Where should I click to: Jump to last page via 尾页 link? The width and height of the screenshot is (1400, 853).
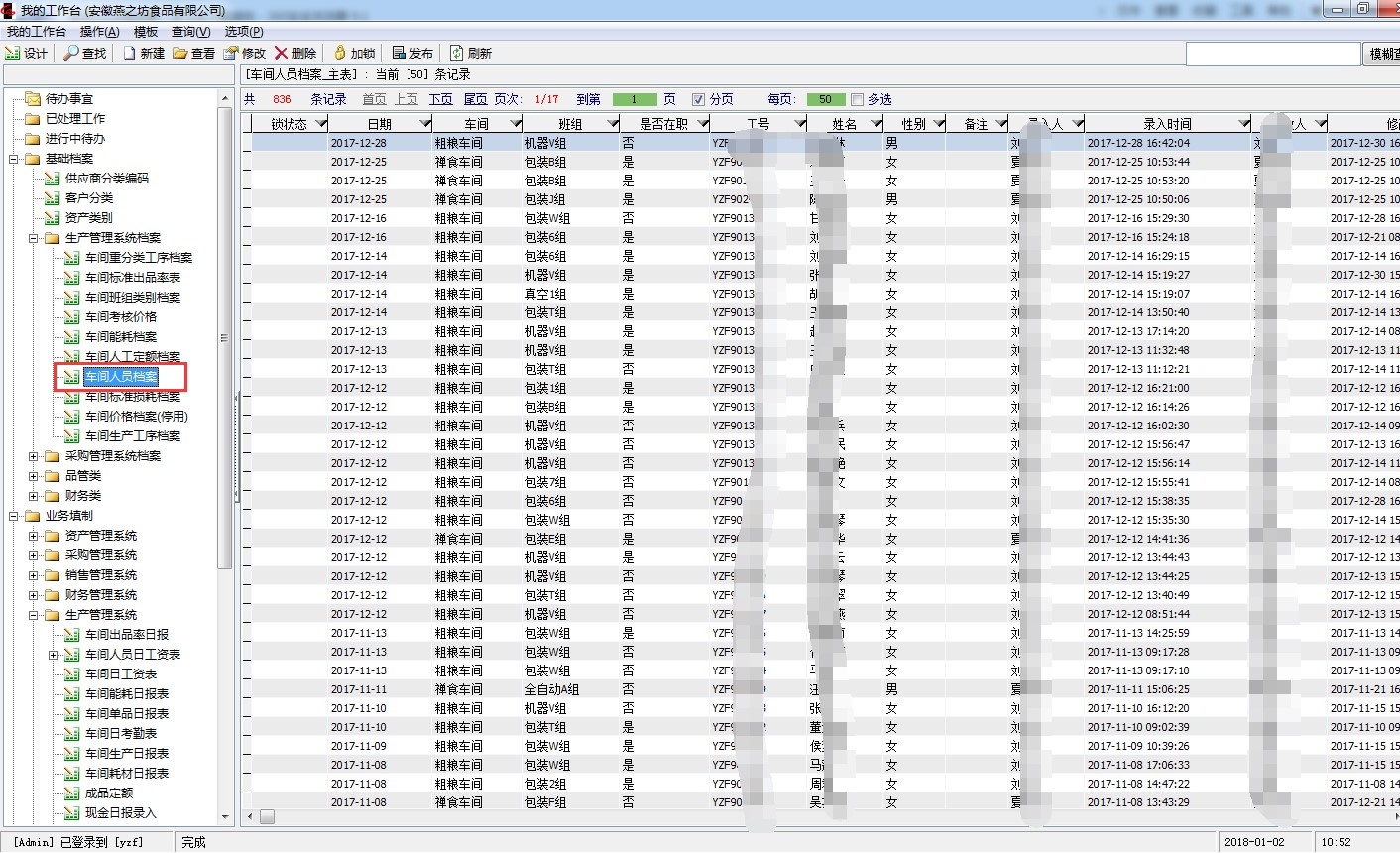point(475,99)
